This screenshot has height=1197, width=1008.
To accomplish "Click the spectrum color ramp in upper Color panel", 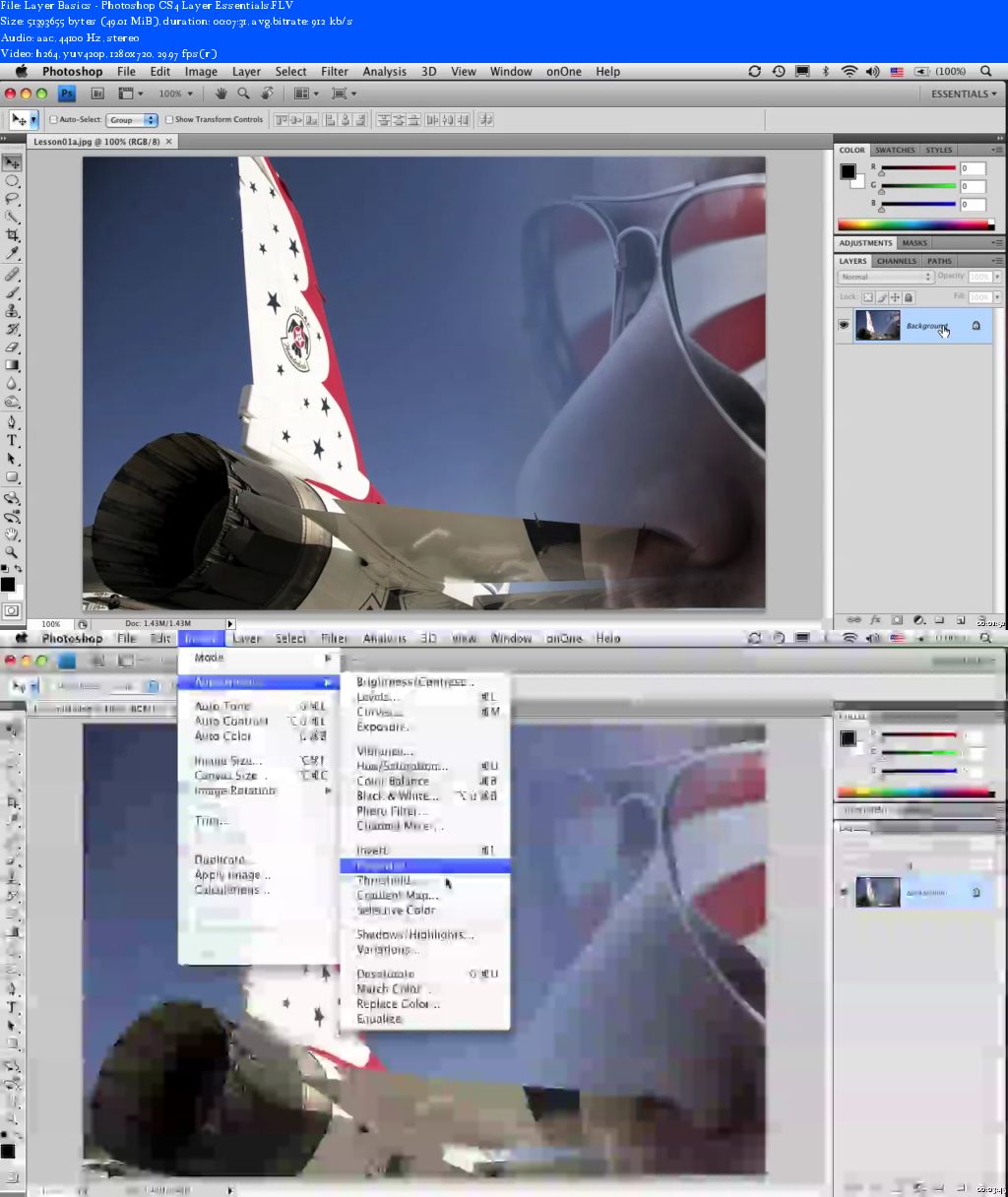I will pyautogui.click(x=915, y=225).
